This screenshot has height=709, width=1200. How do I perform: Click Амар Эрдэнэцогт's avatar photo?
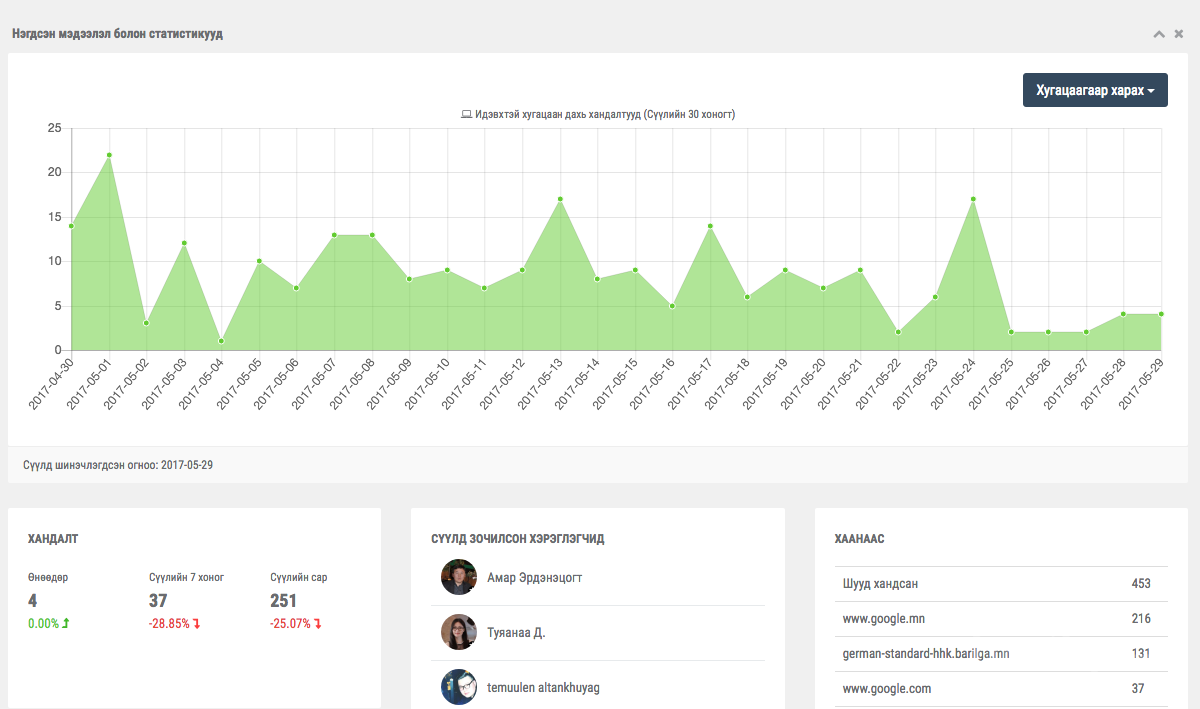[x=458, y=577]
